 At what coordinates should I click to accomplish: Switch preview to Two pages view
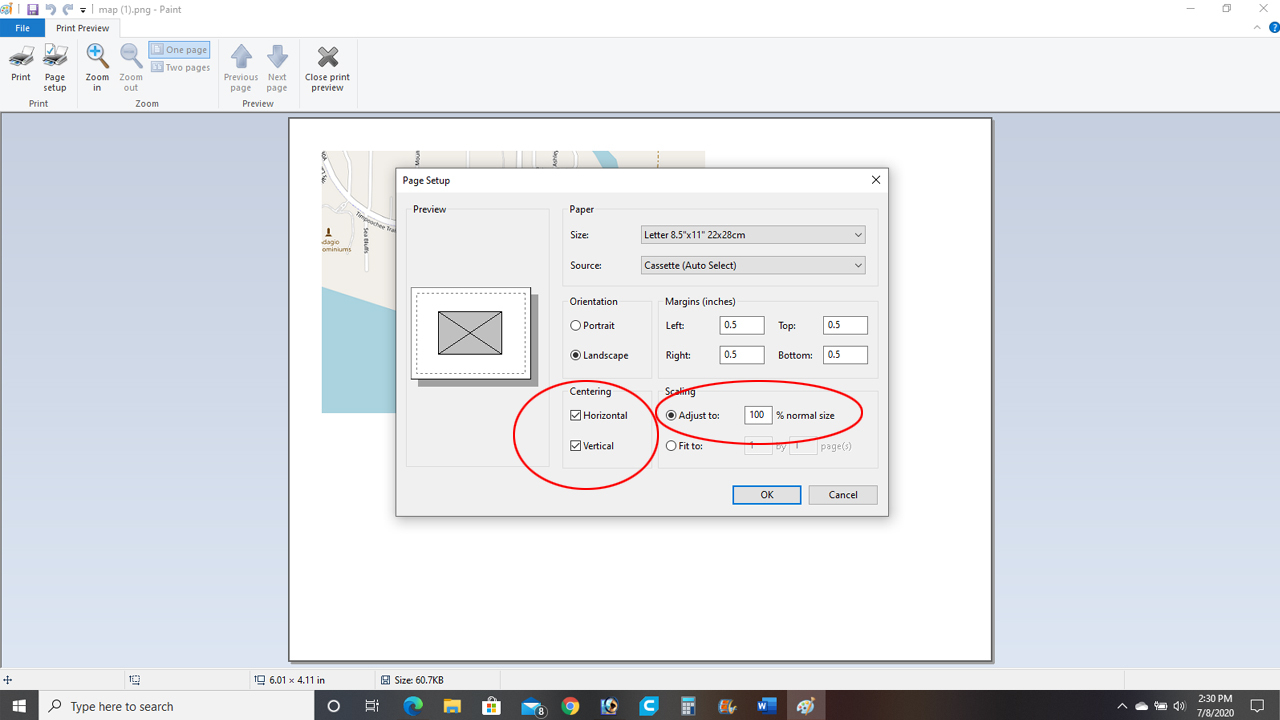tap(180, 68)
